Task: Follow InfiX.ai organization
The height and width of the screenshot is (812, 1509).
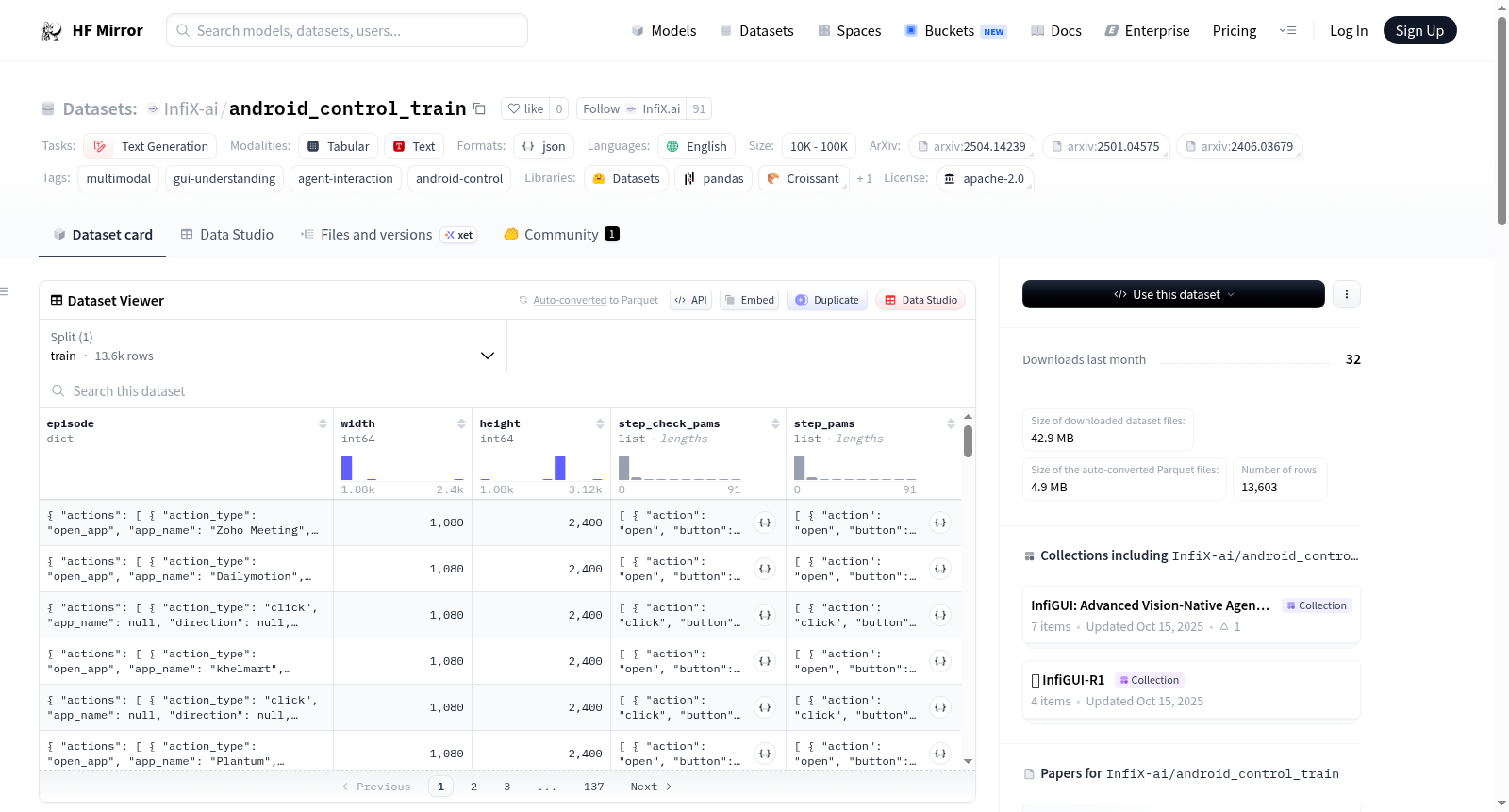Action: click(631, 109)
